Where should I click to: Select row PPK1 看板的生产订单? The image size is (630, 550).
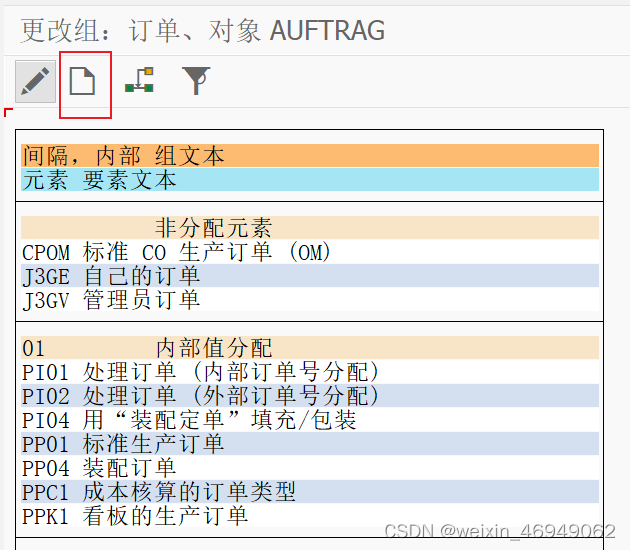(310, 515)
